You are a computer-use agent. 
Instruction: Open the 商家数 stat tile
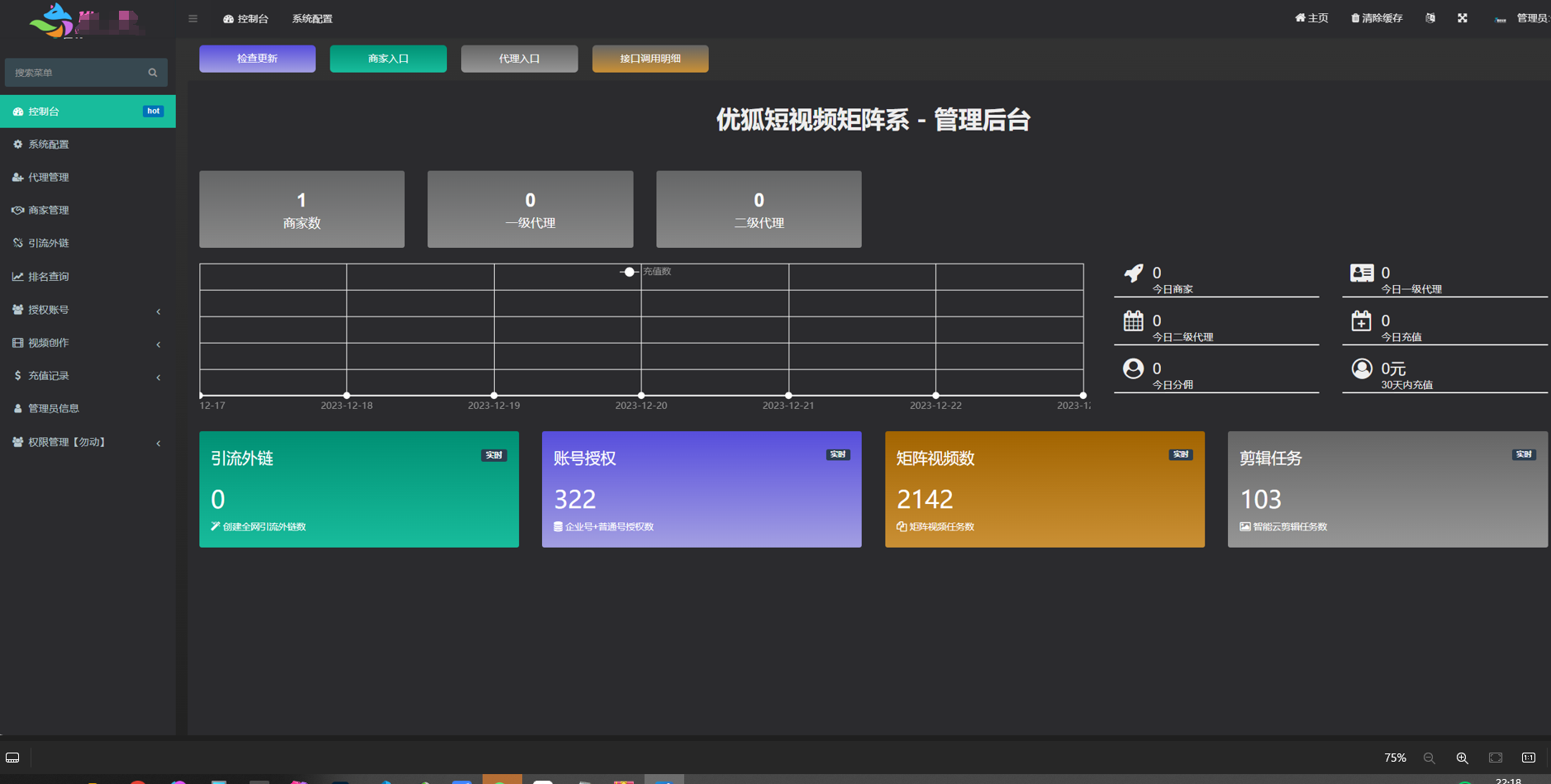point(302,209)
